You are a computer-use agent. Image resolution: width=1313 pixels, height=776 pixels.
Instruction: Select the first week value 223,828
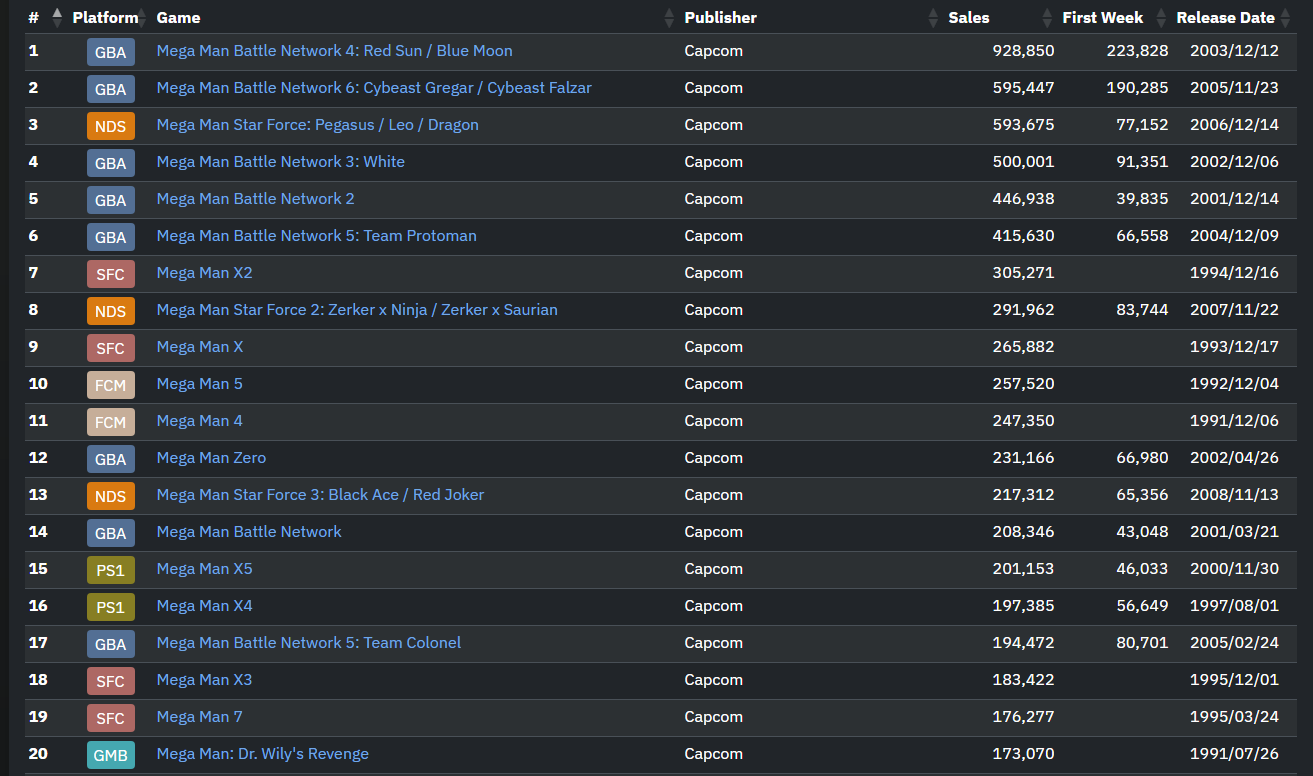tap(1137, 51)
